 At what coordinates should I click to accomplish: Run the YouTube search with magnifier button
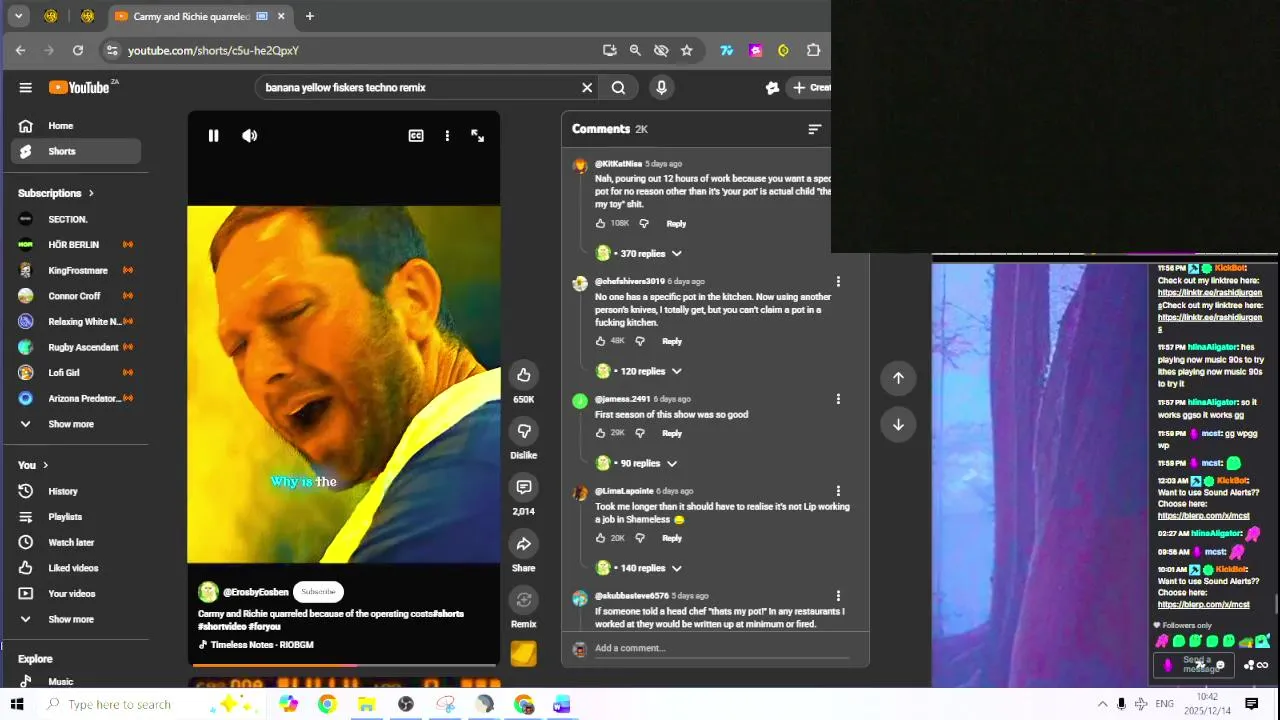[619, 88]
